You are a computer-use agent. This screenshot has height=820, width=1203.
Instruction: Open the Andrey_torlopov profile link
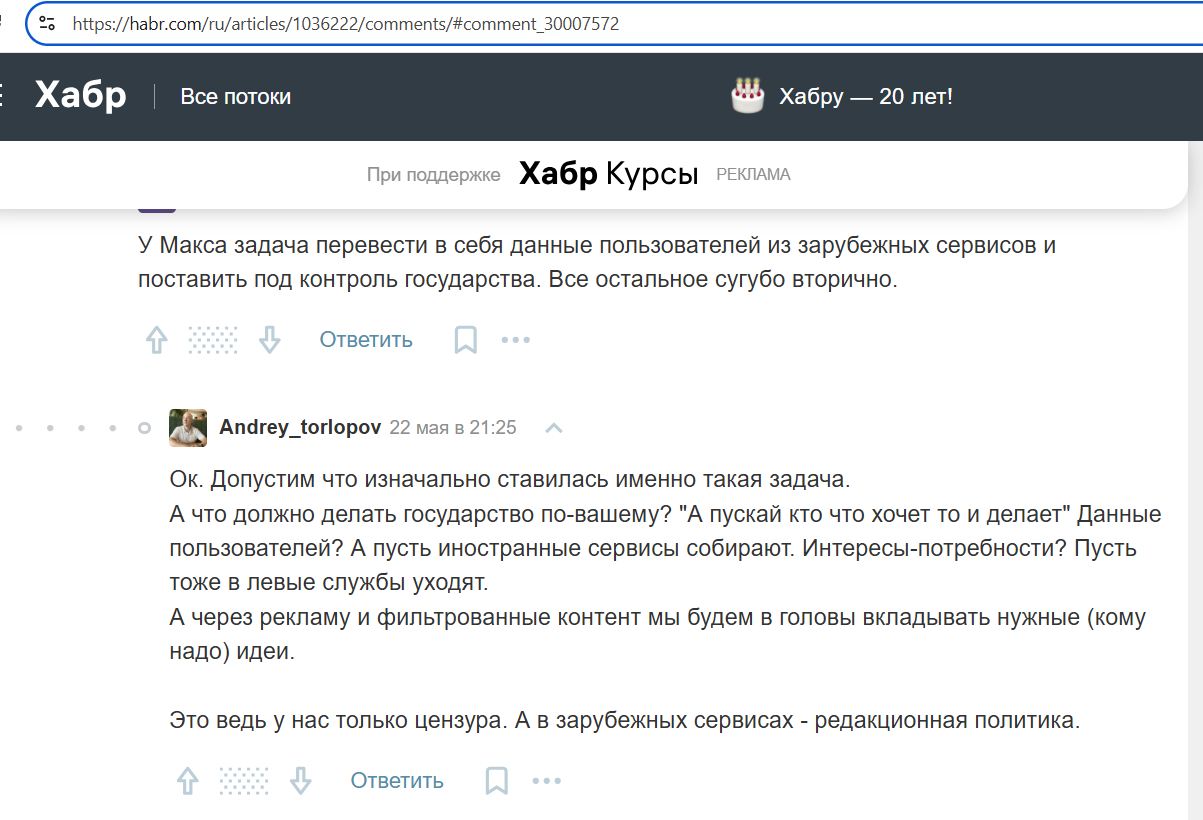pos(300,427)
